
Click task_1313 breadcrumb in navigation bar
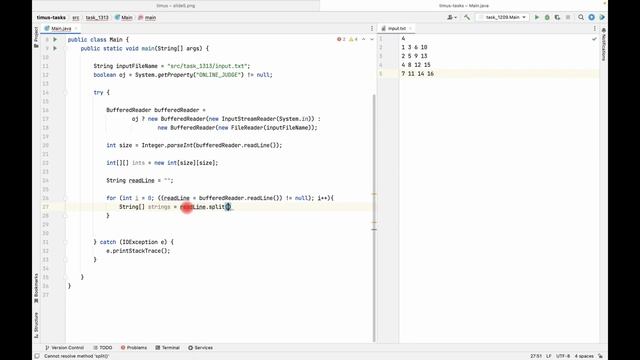point(97,18)
